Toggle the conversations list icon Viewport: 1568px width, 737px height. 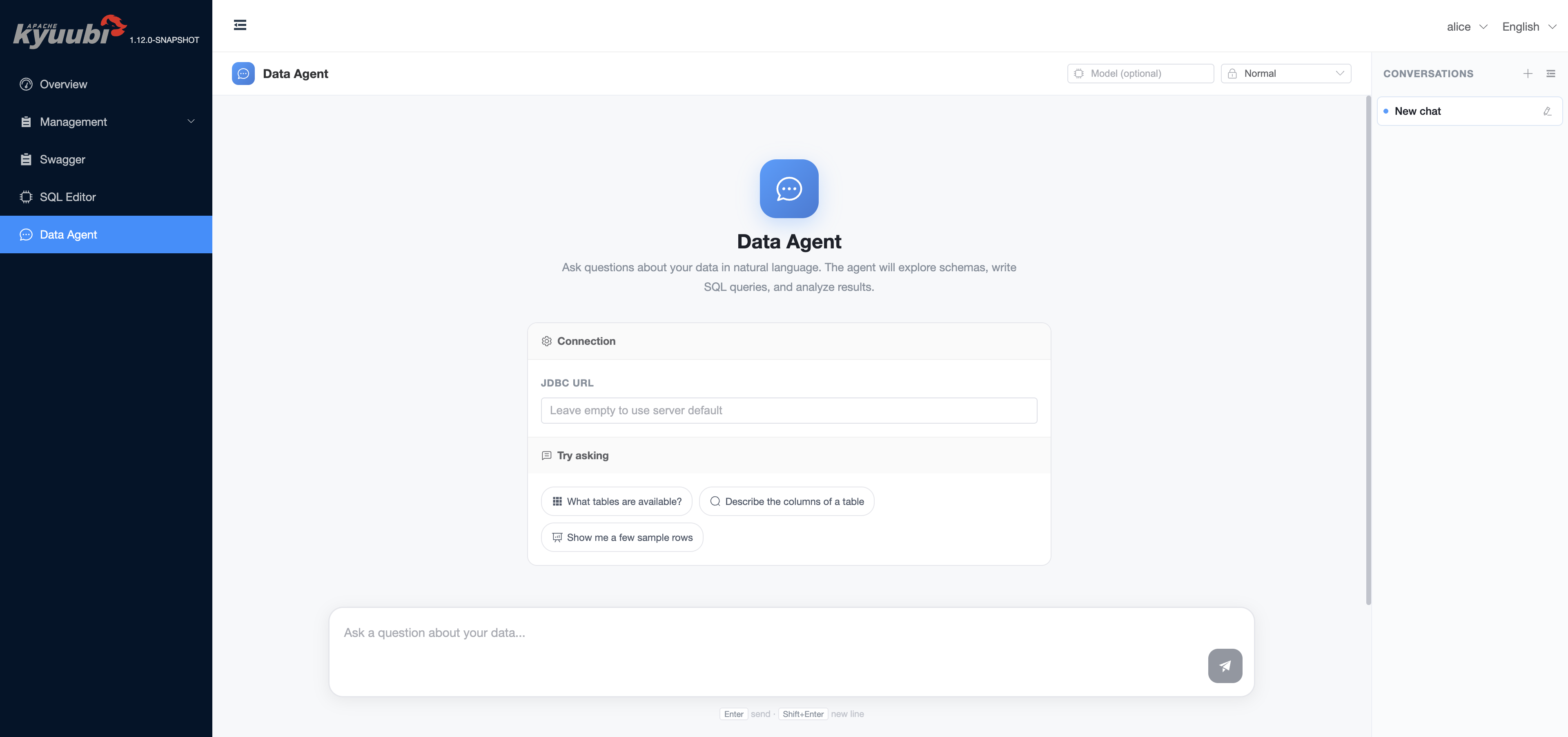1550,74
